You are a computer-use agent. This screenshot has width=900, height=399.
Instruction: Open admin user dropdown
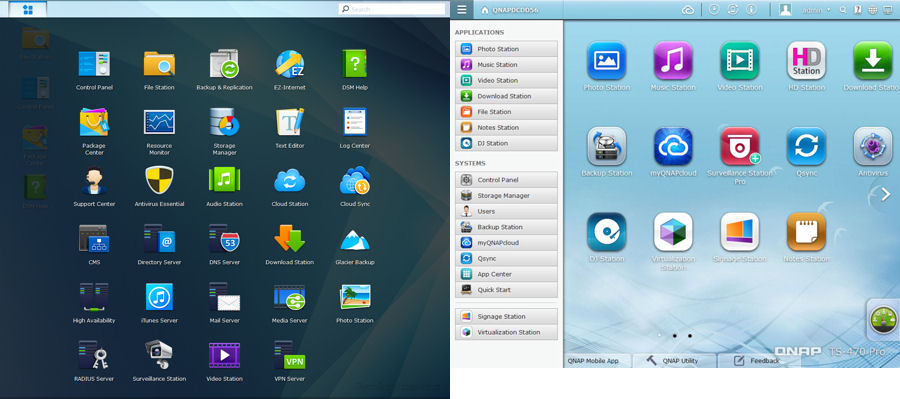tap(816, 10)
